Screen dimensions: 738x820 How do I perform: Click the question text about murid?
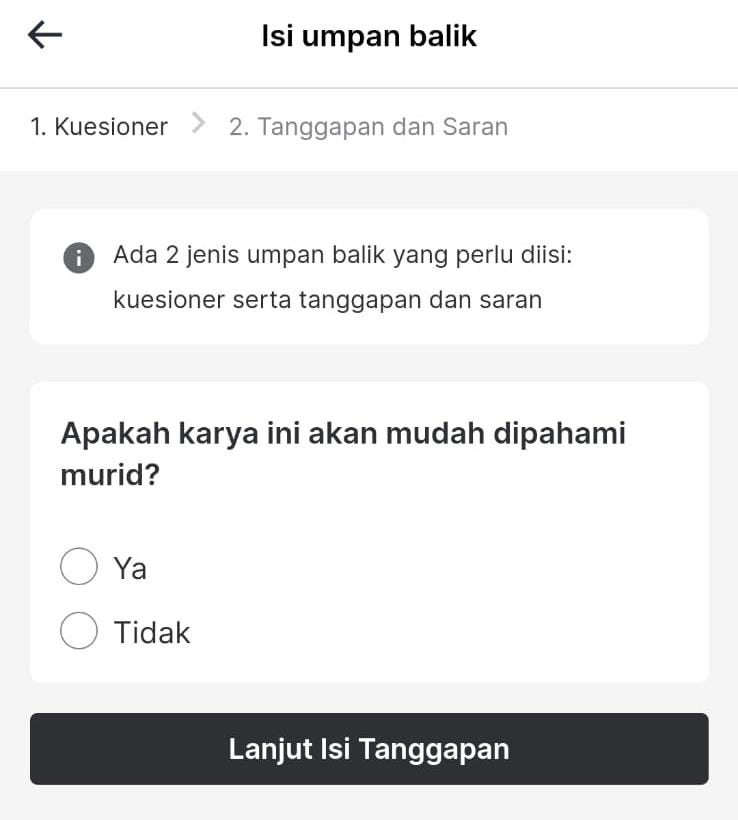[343, 453]
